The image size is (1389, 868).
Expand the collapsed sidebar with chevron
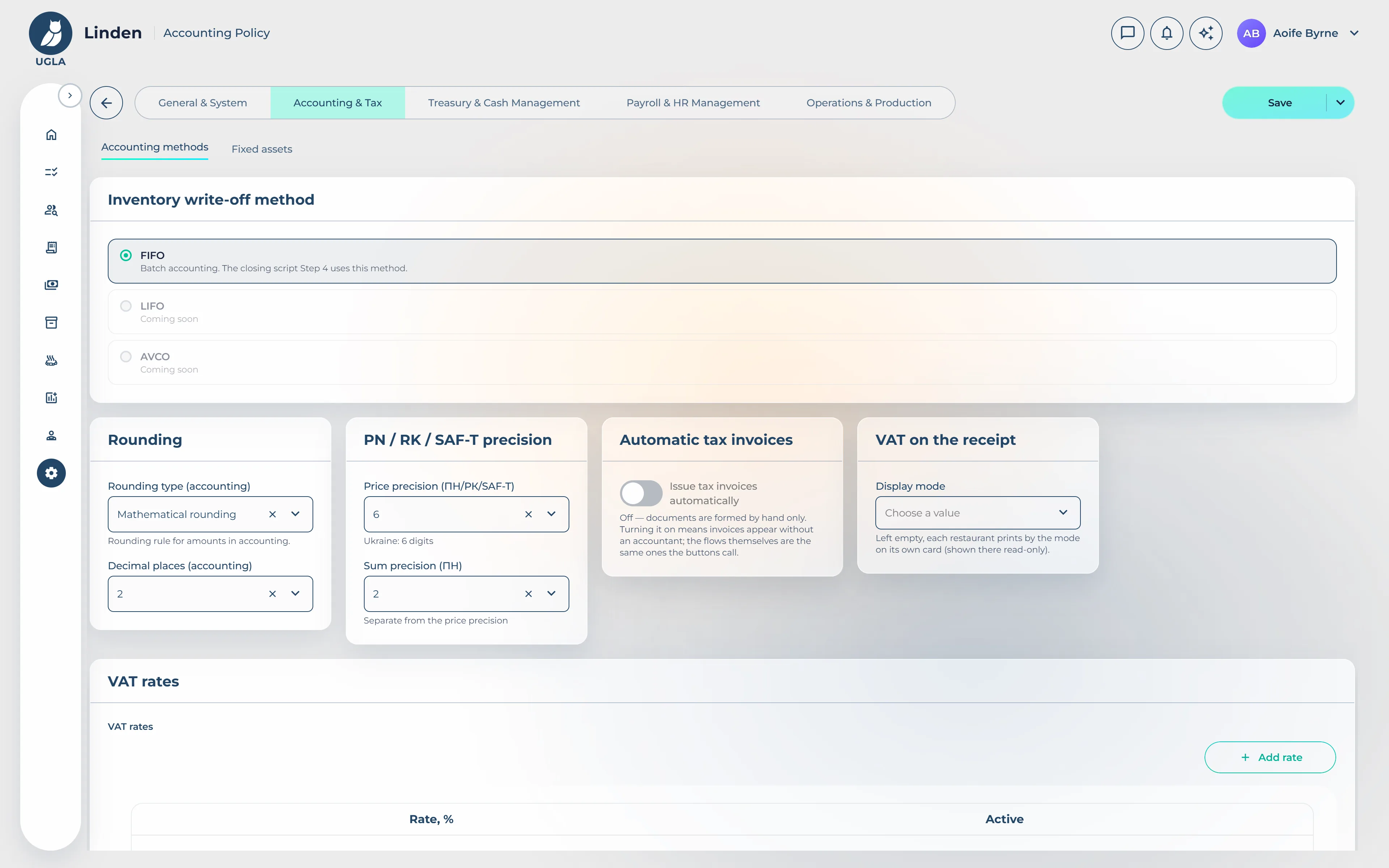pos(70,95)
